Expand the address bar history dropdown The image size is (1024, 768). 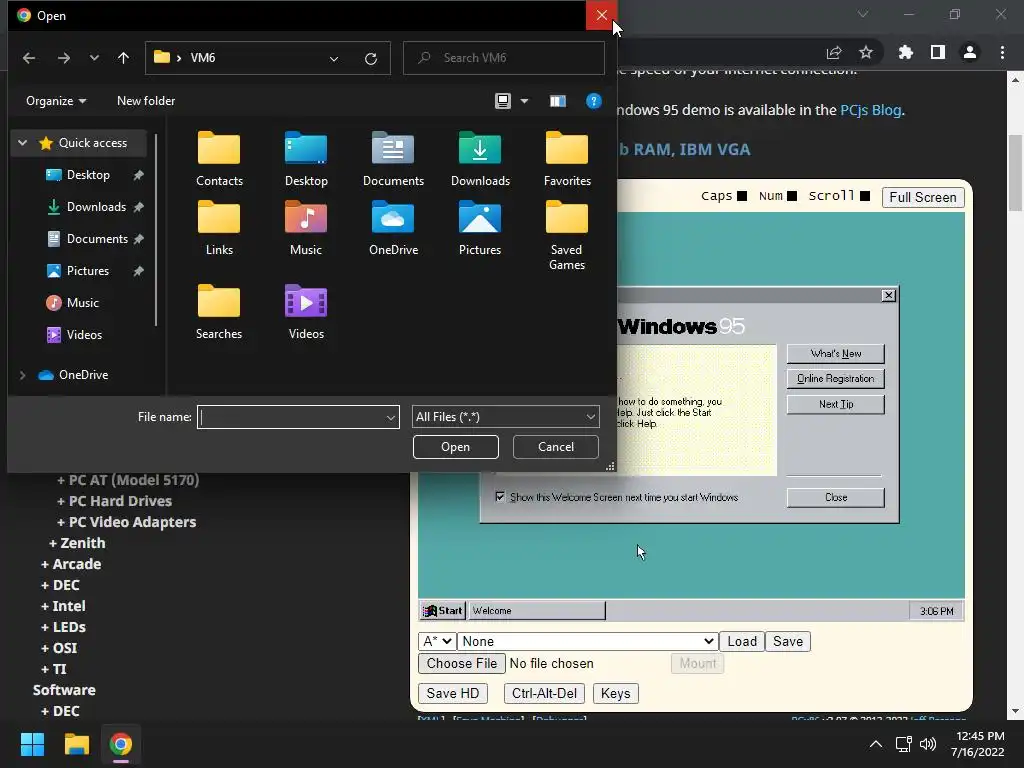click(334, 59)
